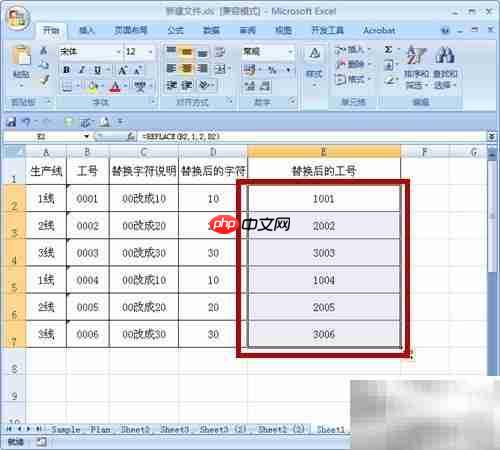Screen dimensions: 500x450
Task: Toggle top vertical alignment
Action: [x=171, y=51]
